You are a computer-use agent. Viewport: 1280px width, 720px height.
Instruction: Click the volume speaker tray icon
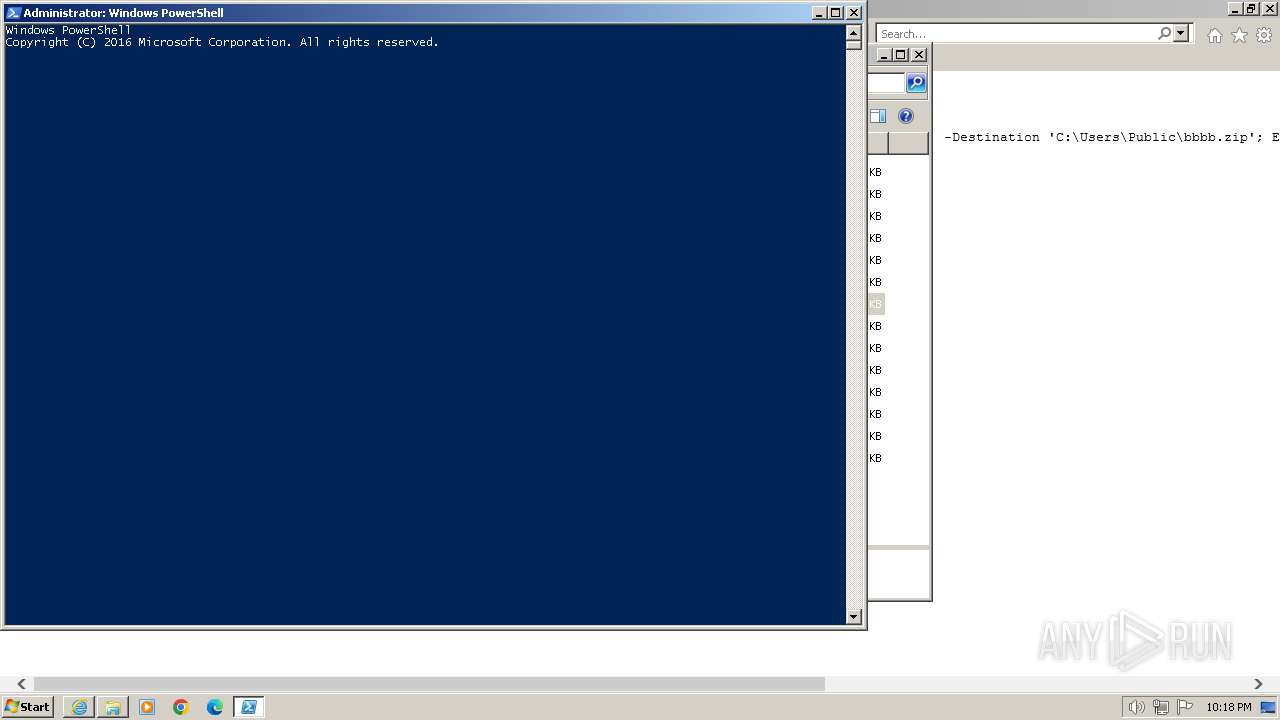pos(1136,707)
